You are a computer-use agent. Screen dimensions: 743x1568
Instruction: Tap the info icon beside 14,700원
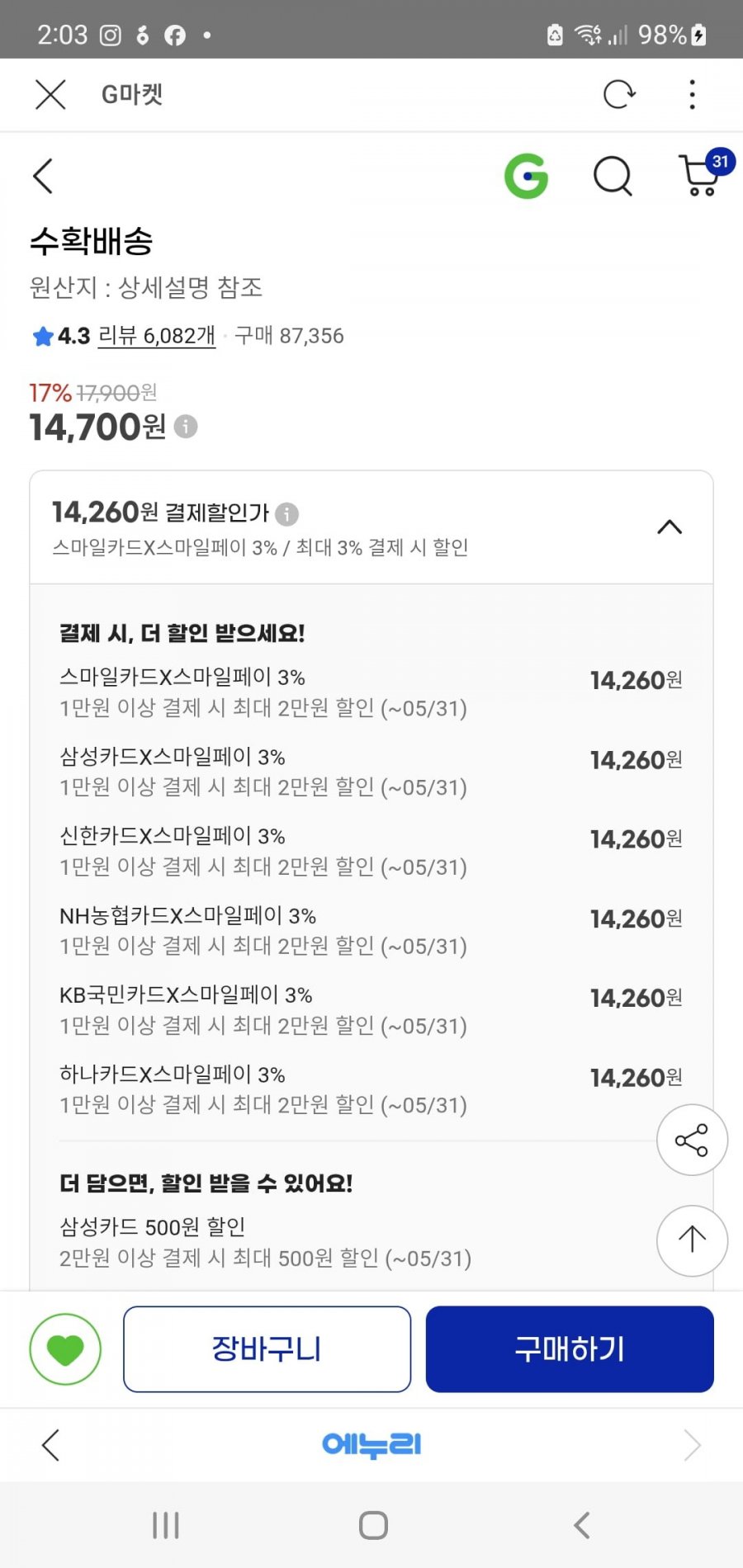pyautogui.click(x=187, y=427)
